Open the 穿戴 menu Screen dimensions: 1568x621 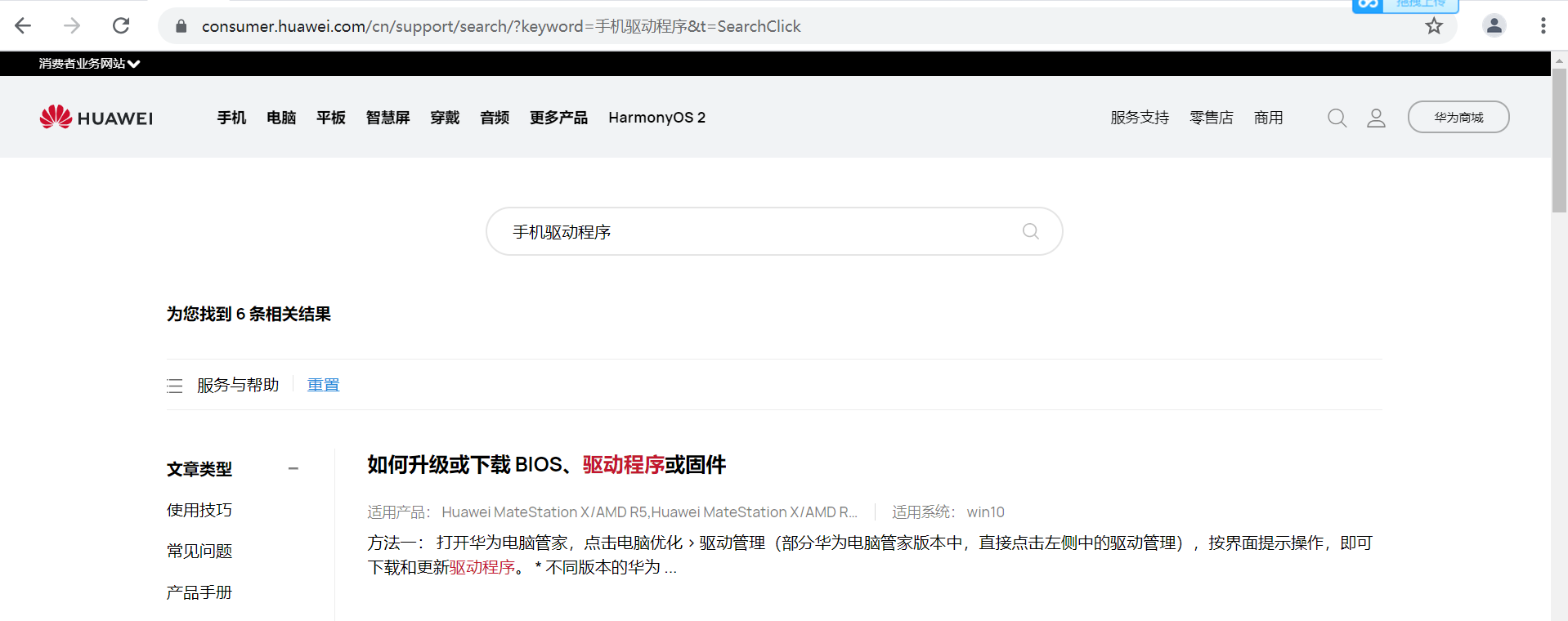pos(445,118)
